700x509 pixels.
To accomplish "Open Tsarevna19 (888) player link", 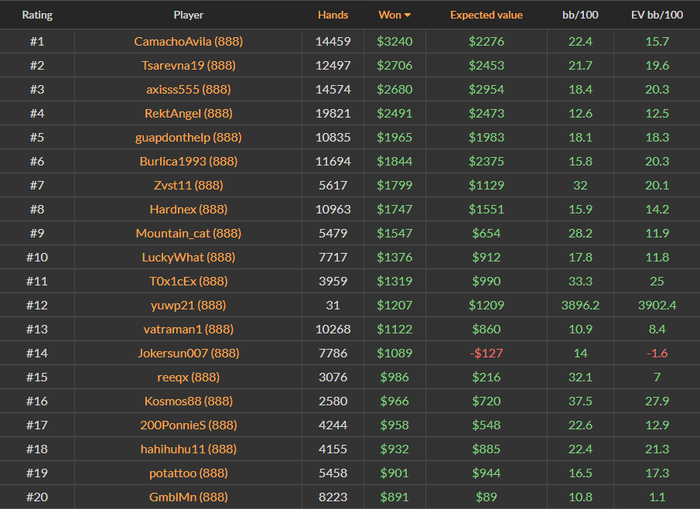I will (188, 66).
